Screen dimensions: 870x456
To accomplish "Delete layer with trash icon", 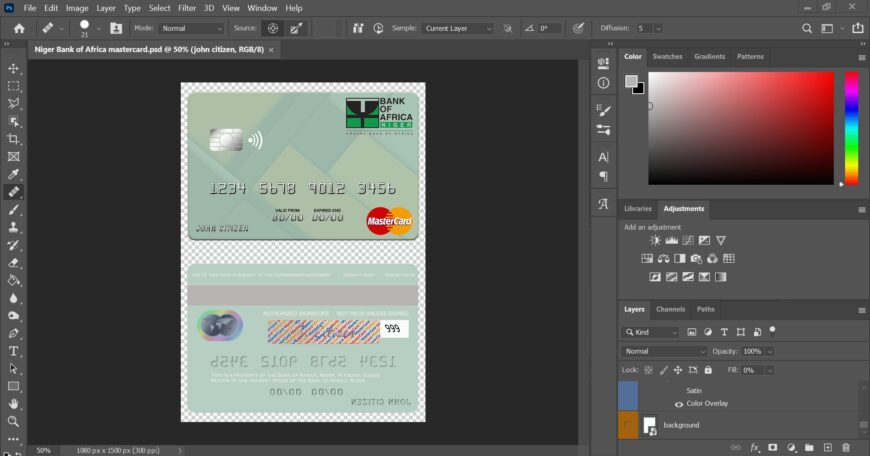I will coord(846,447).
